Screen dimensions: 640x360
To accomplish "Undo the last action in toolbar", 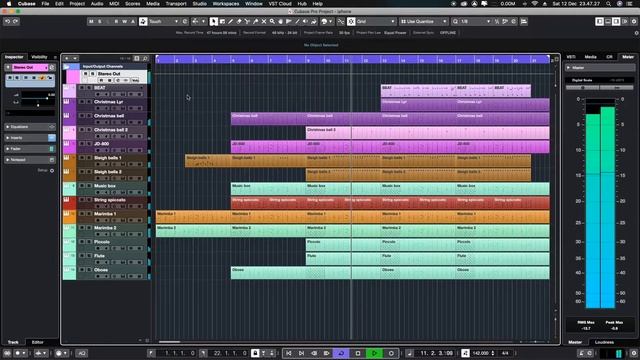I will pyautogui.click(x=7, y=21).
